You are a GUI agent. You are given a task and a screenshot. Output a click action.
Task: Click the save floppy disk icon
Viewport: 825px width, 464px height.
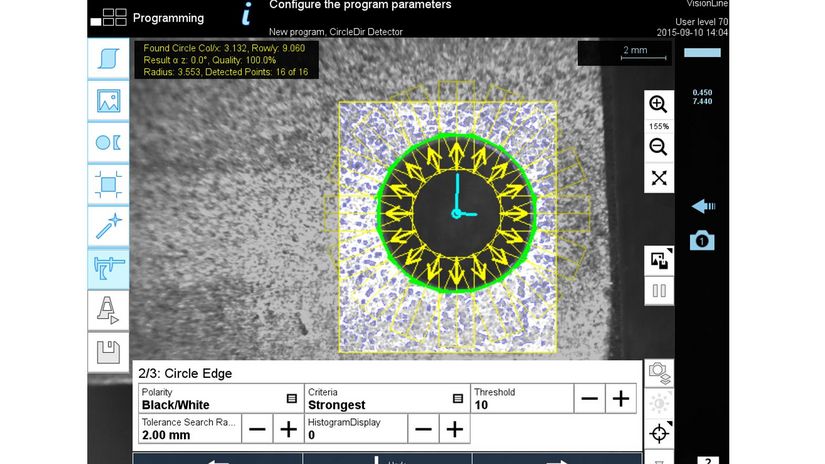pyautogui.click(x=108, y=352)
